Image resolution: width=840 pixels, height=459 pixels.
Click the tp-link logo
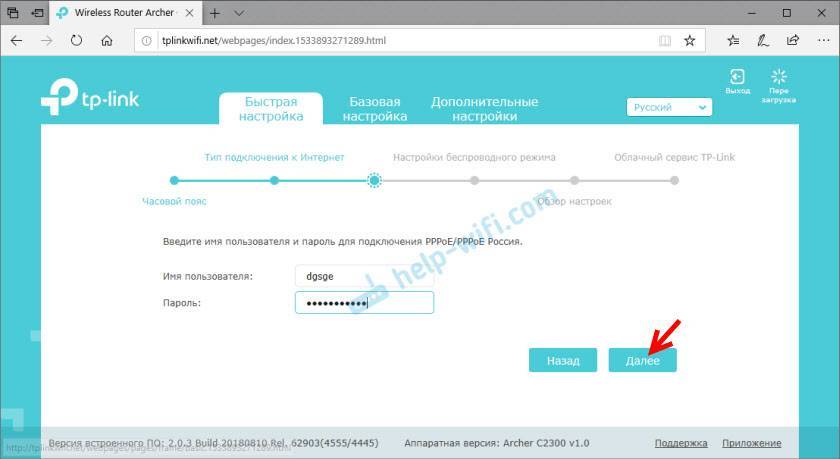90,96
